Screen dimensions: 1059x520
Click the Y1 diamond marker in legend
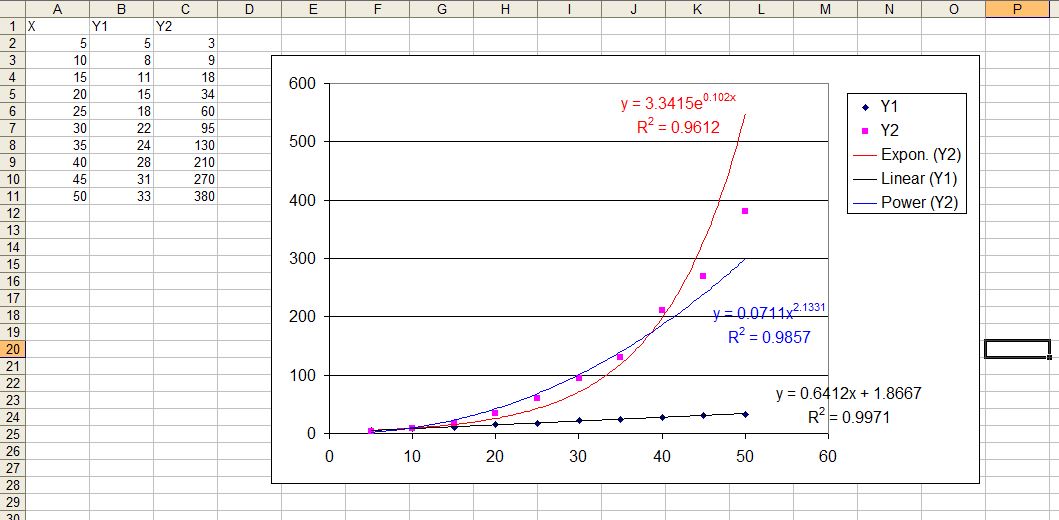point(865,107)
